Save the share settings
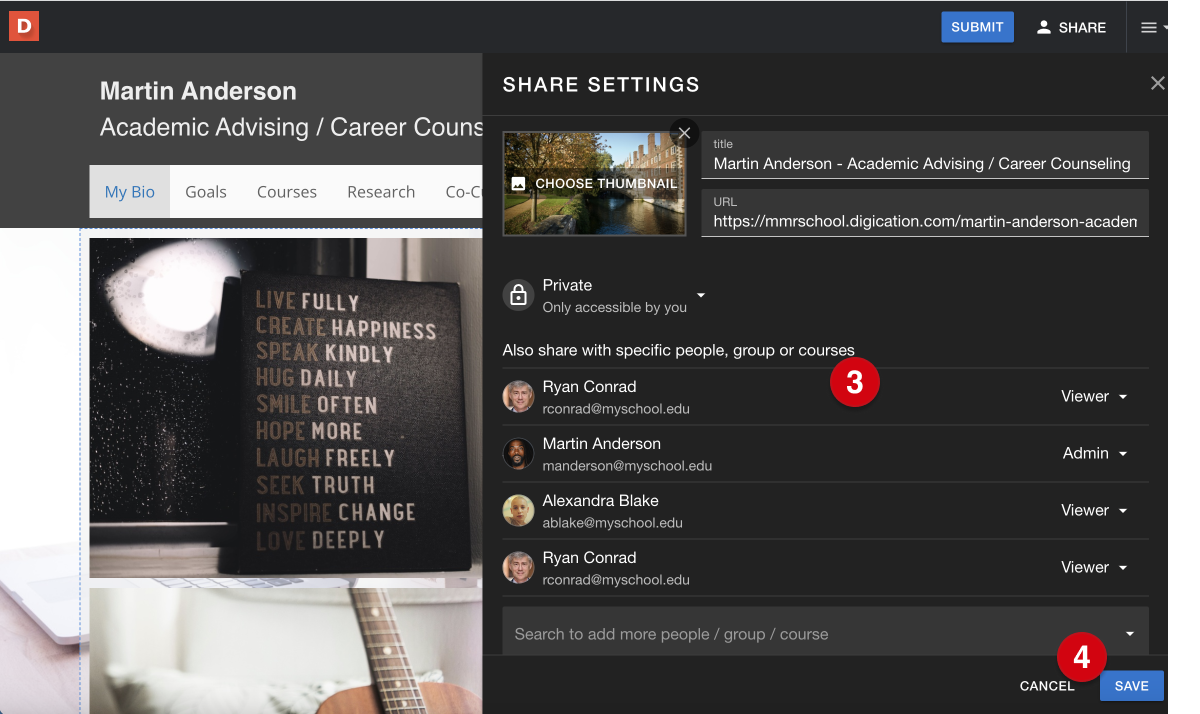Screen dimensions: 1200x714 coord(1132,686)
